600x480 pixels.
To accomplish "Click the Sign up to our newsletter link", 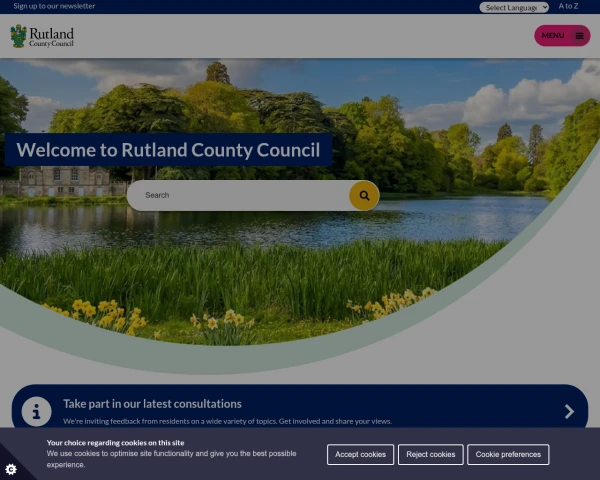I will click(x=54, y=6).
